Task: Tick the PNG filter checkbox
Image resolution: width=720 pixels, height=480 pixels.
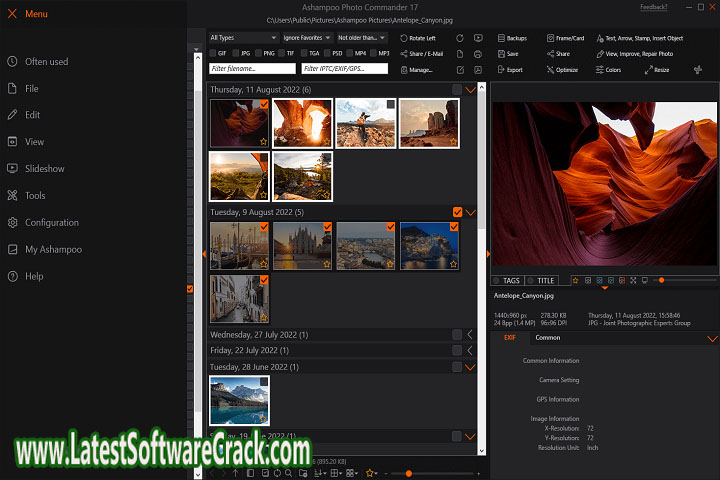Action: click(x=259, y=53)
